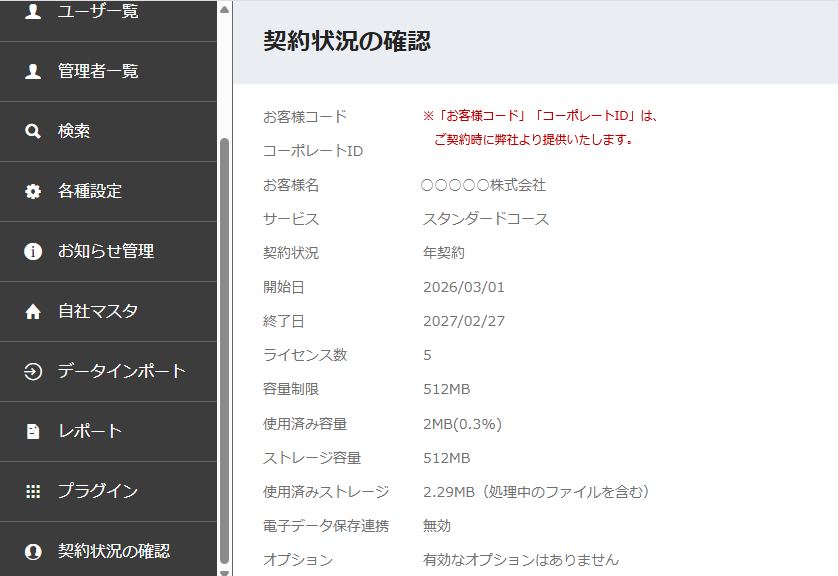This screenshot has height=576, width=838.
Task: Click the person icon beside ユーザー一覧
Action: [x=33, y=11]
